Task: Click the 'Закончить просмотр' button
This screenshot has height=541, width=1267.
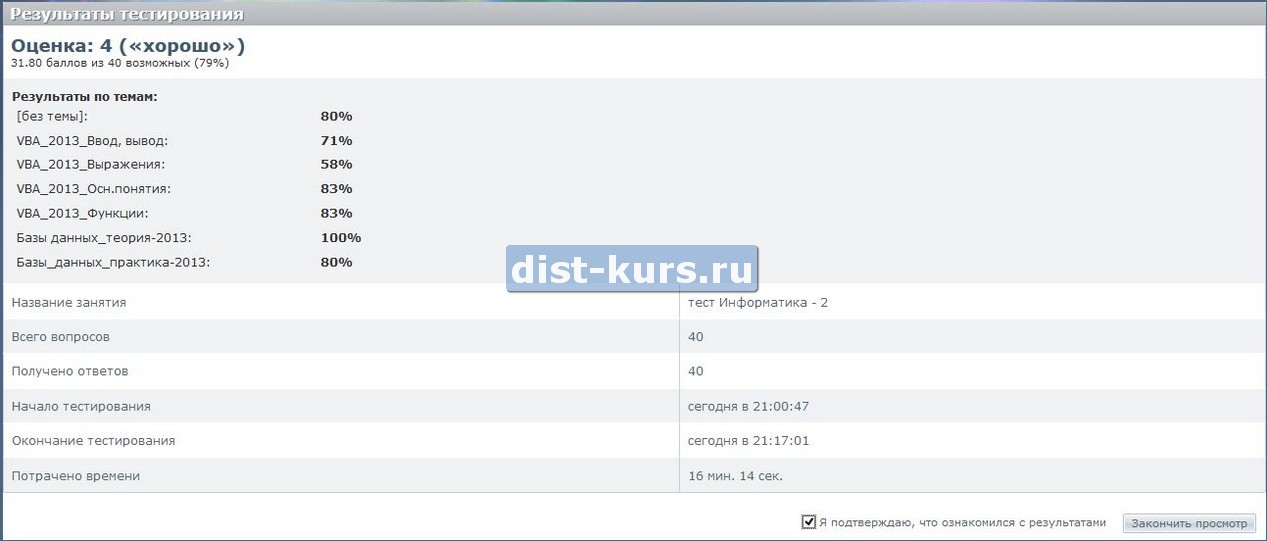Action: click(1189, 523)
